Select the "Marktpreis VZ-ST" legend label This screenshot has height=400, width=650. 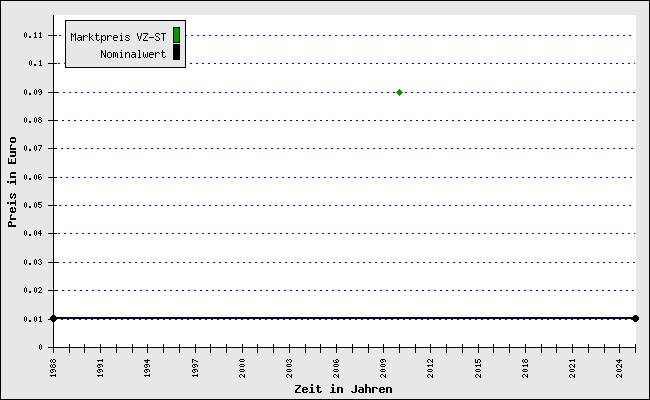(x=118, y=37)
